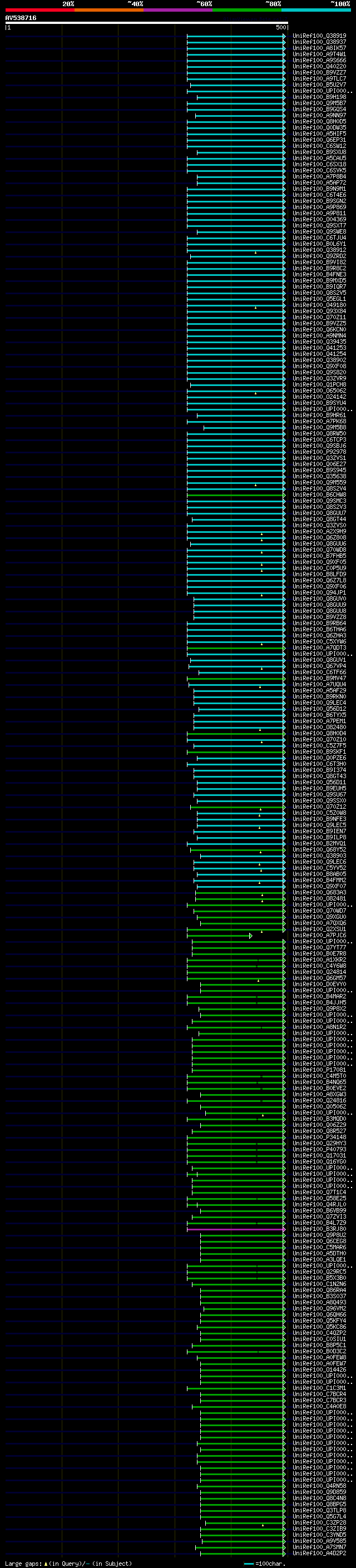Select hit label UniRef100_B4JJH5
356x1568 pixels.
pos(319,1002)
